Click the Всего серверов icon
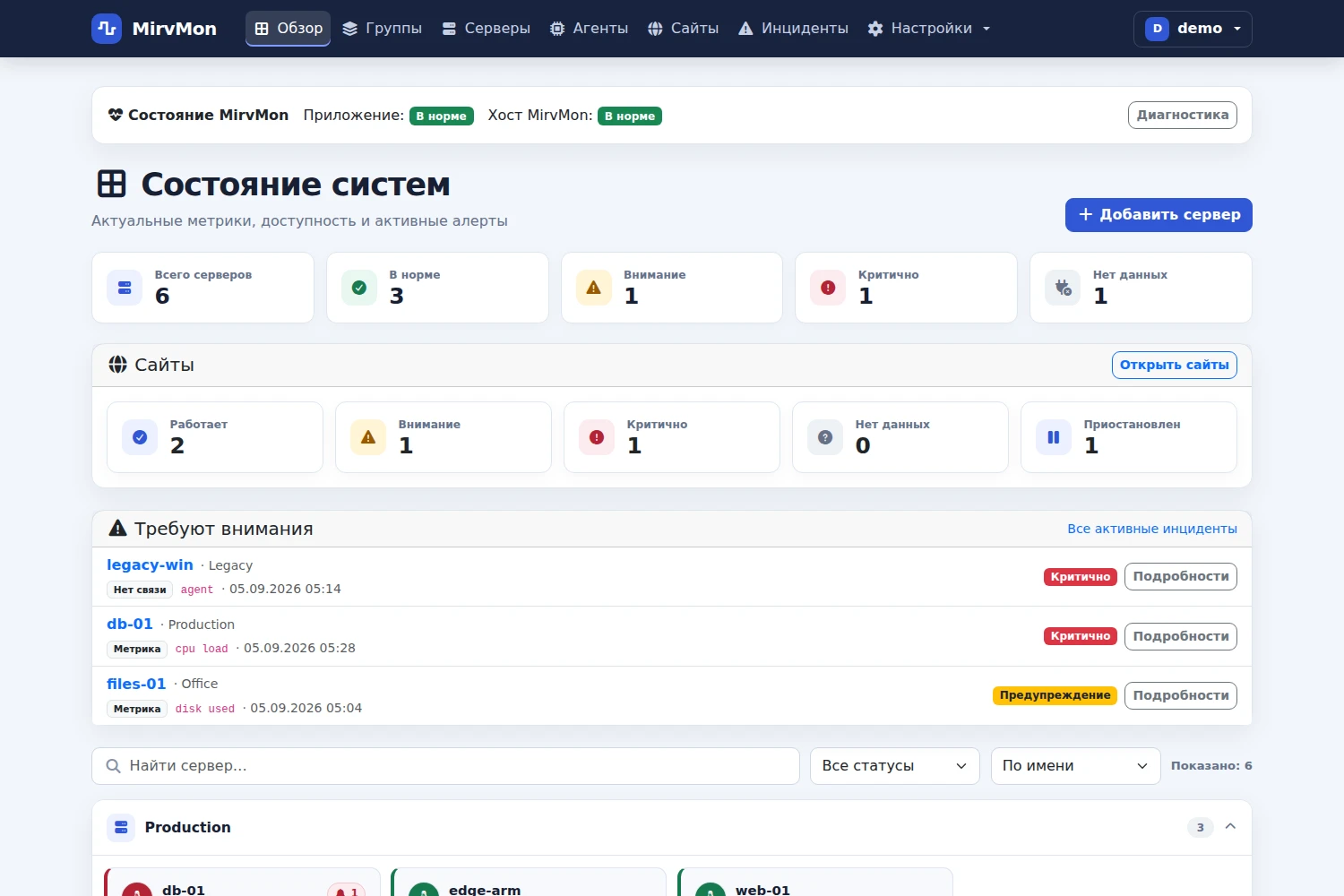 tap(125, 288)
